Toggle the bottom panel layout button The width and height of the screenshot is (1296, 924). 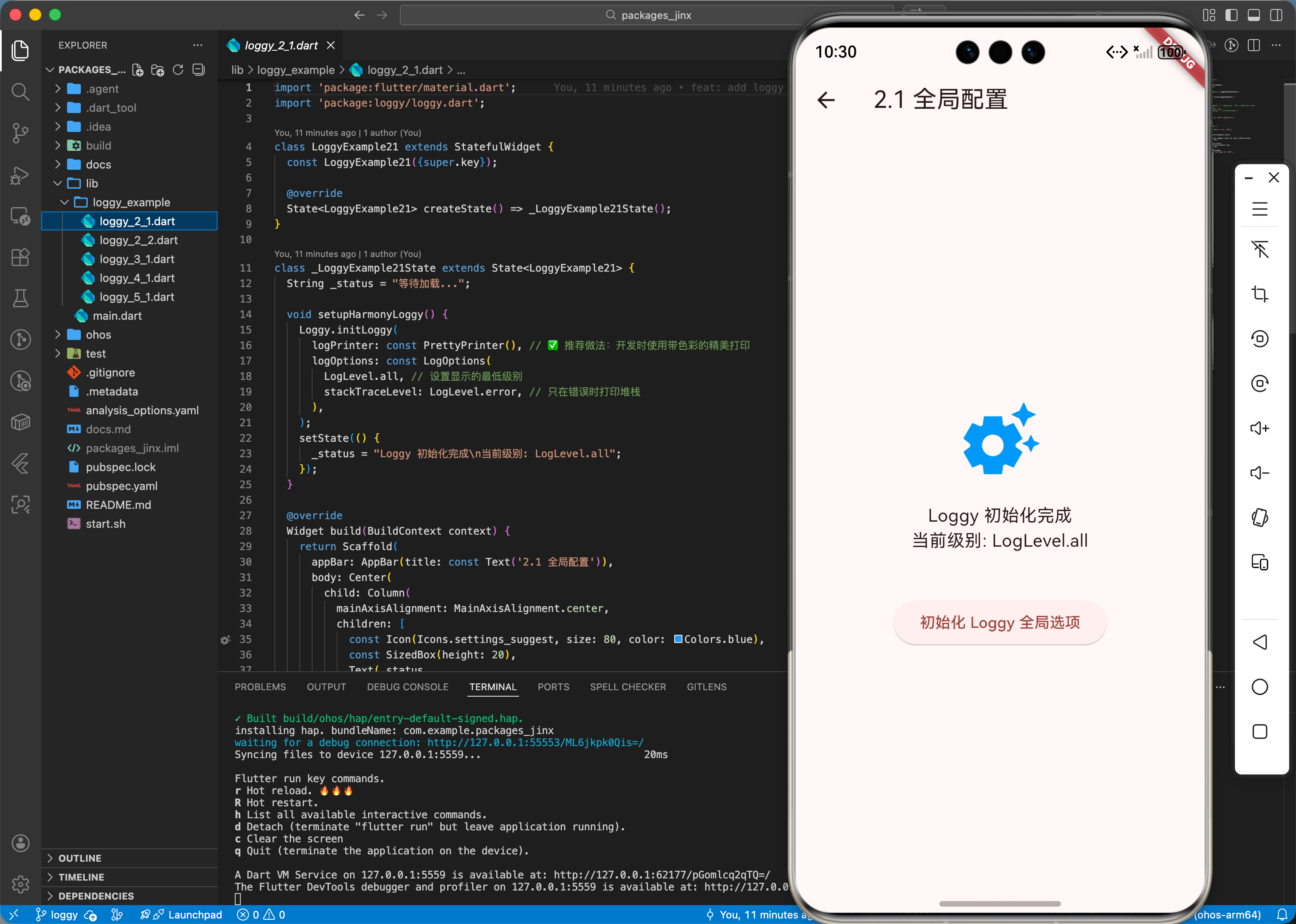click(x=1254, y=15)
